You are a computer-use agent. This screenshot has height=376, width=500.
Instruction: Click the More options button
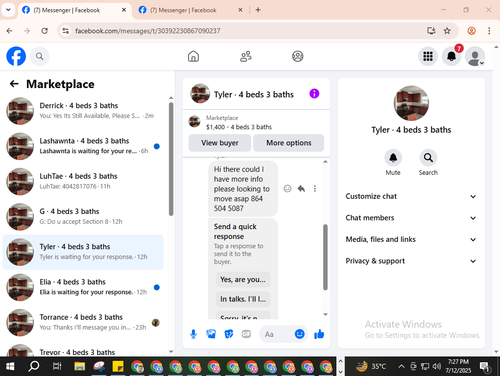coord(289,143)
